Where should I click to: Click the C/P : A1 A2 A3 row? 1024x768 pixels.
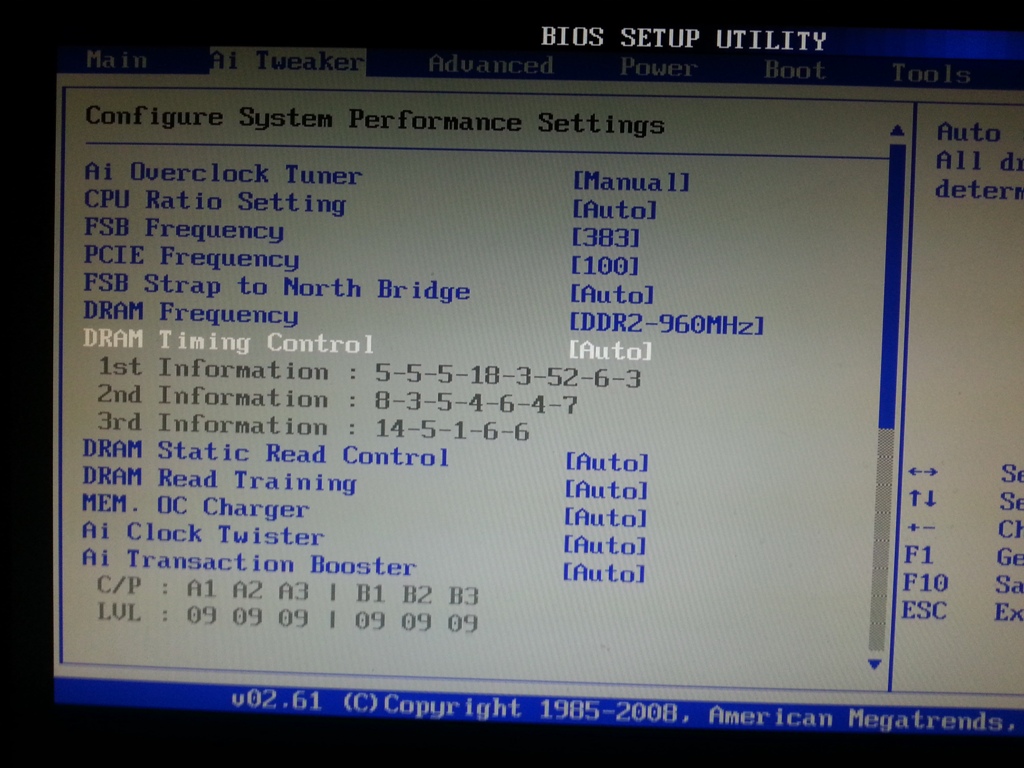pos(287,590)
